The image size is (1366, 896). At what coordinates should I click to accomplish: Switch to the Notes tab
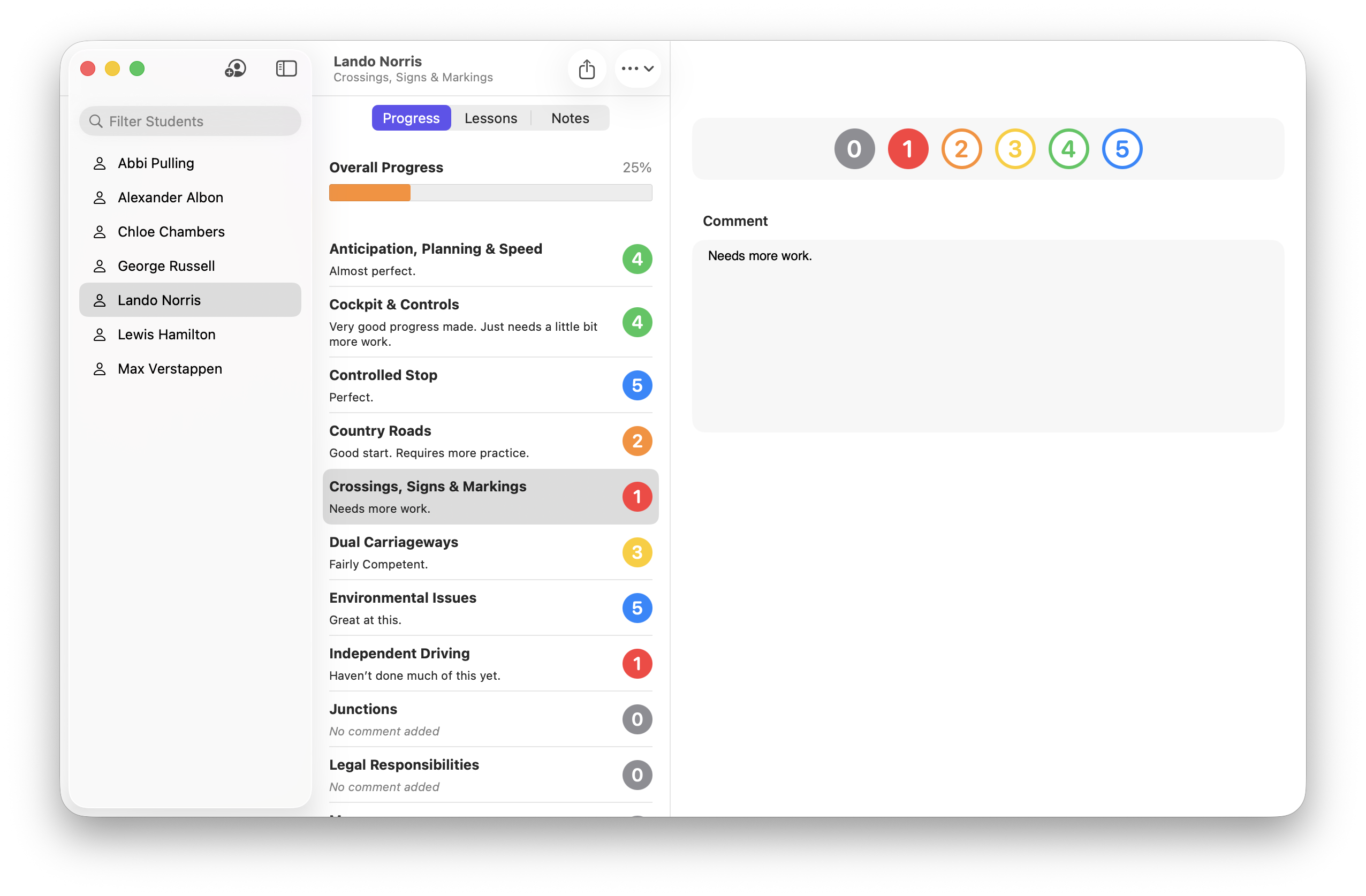(x=570, y=118)
